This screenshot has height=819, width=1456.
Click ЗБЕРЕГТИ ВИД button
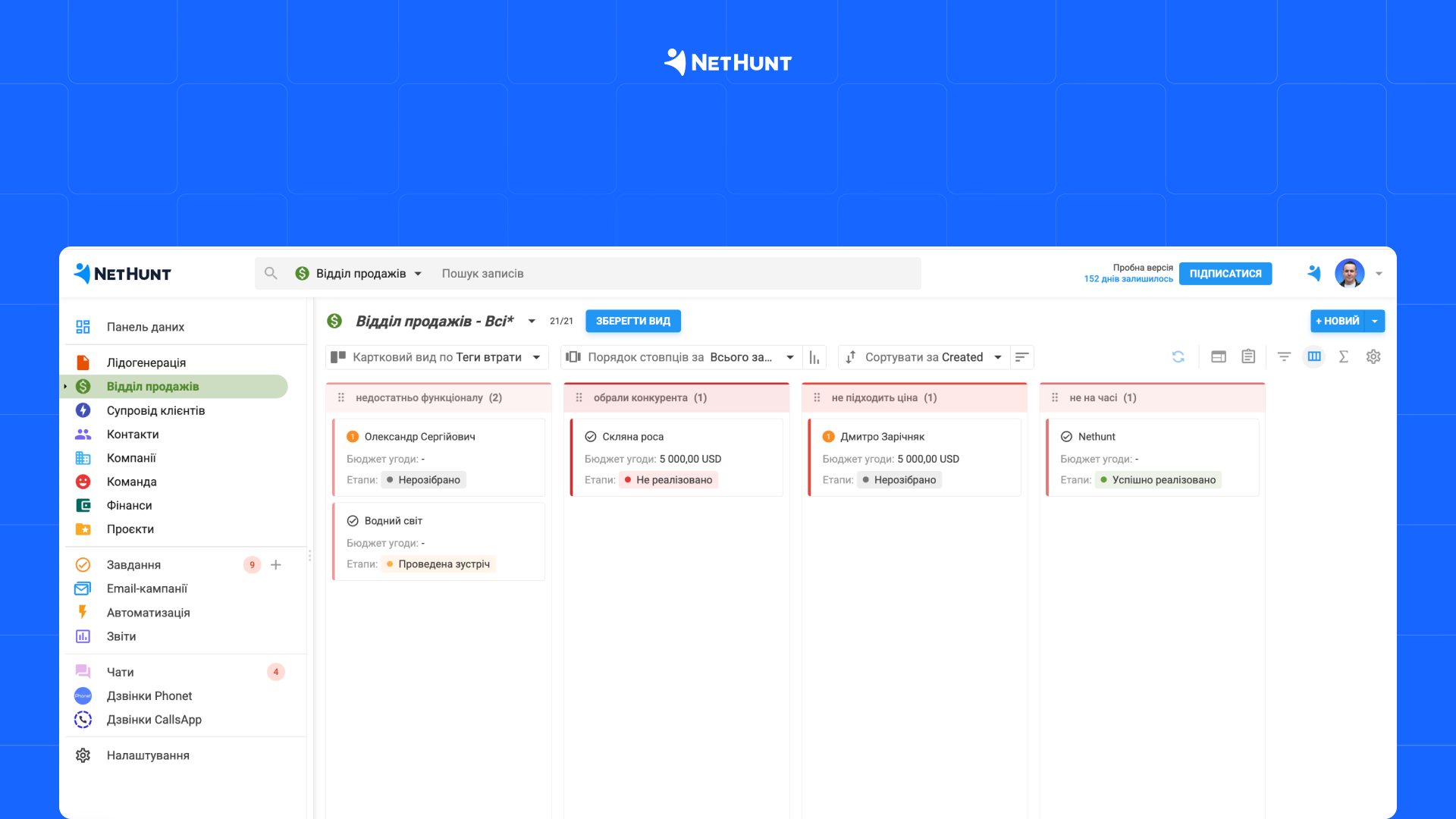[x=633, y=322]
